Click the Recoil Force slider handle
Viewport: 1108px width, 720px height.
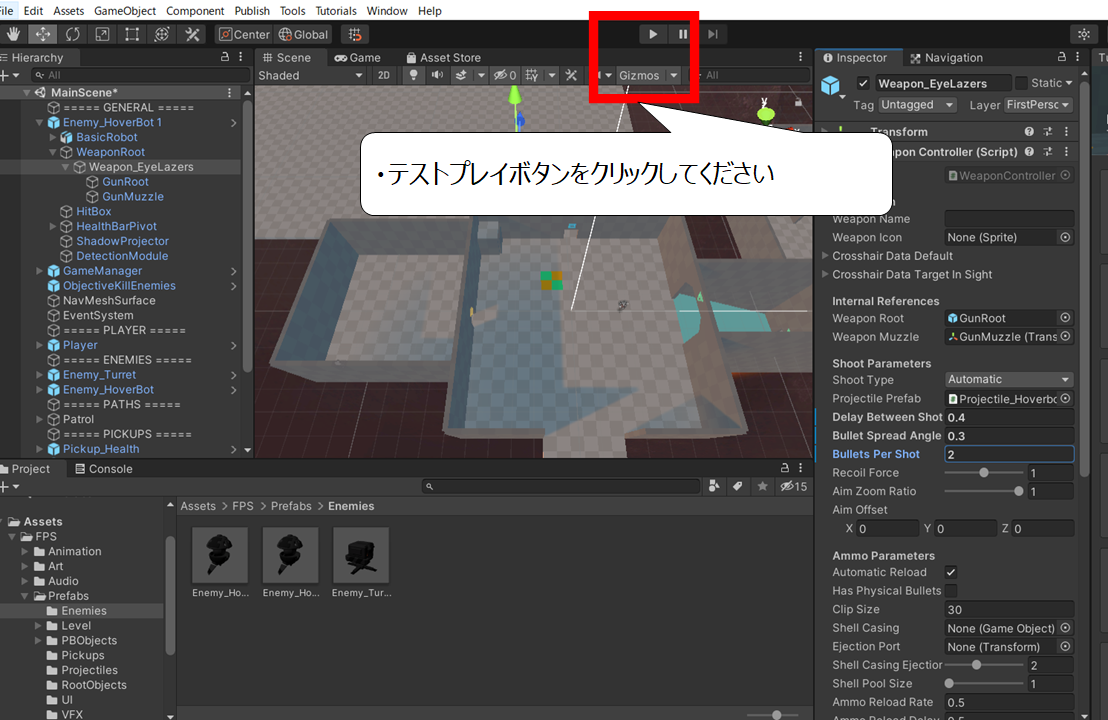pos(984,472)
